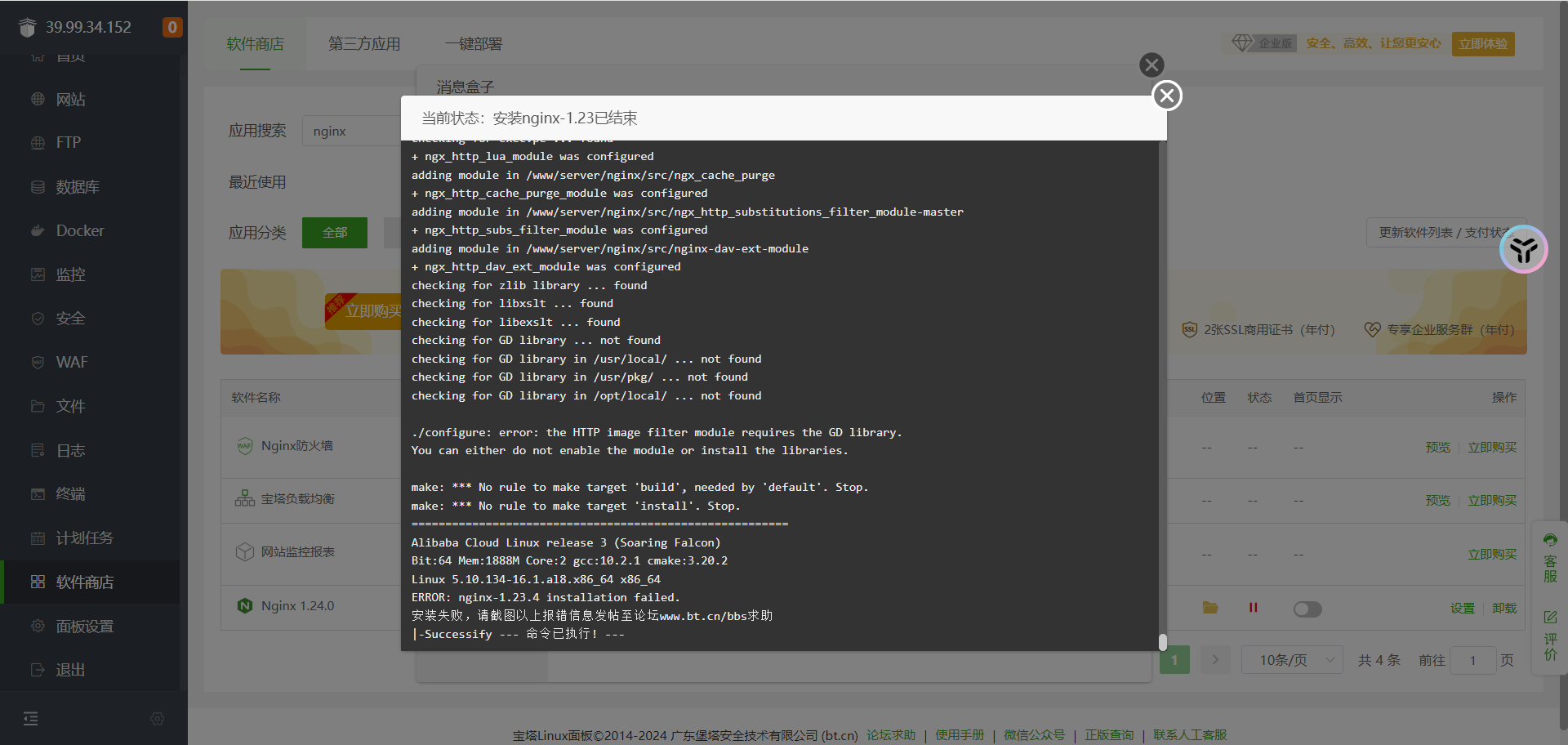
Task: Click the red pause status icon for Nginx
Action: pos(1253,608)
